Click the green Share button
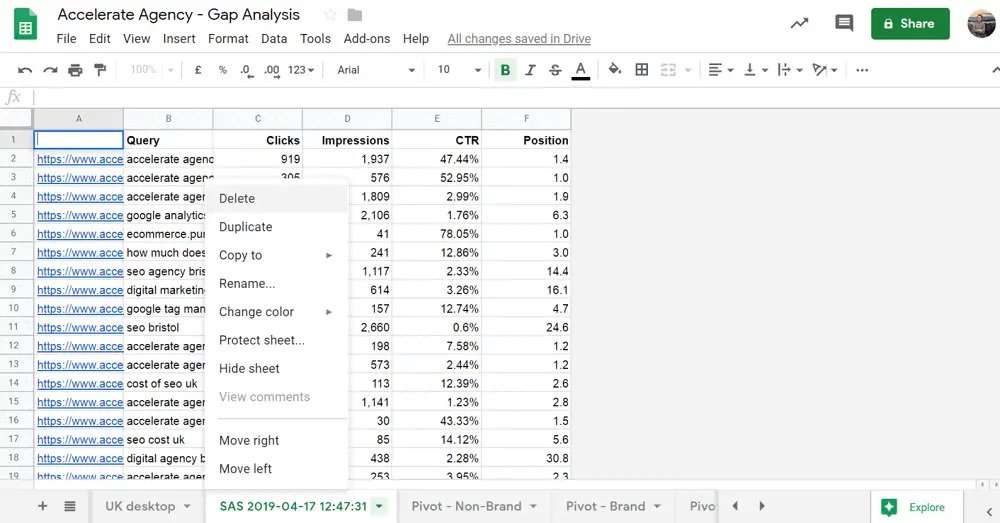Viewport: 1000px width, 523px height. coord(910,24)
